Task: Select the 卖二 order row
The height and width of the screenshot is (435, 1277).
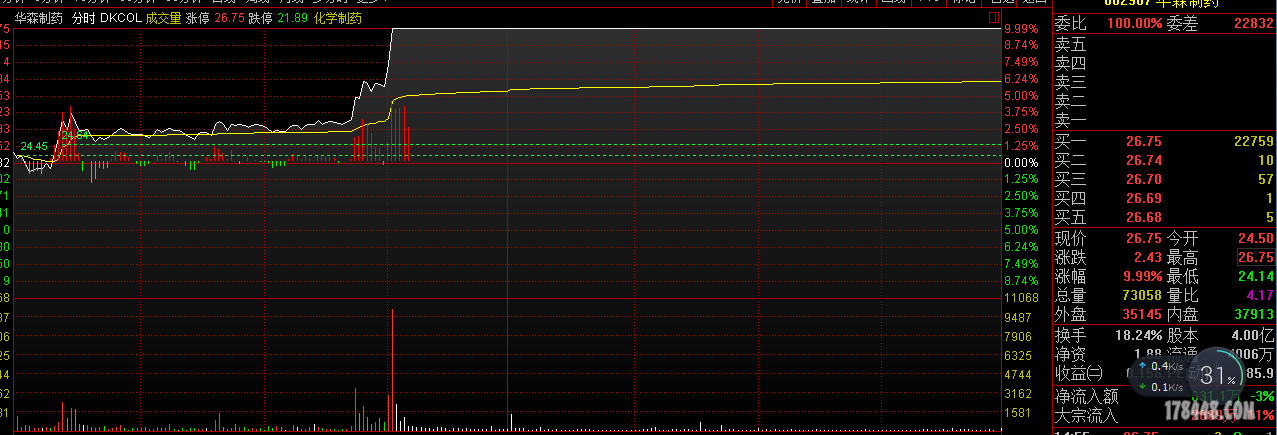Action: (x=1165, y=101)
